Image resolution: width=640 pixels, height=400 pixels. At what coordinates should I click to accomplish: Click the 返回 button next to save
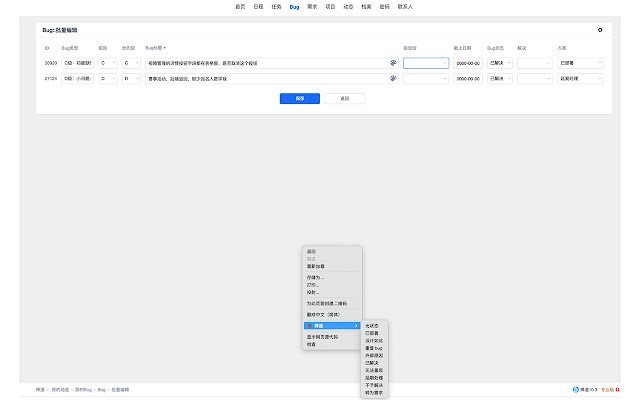coord(345,98)
